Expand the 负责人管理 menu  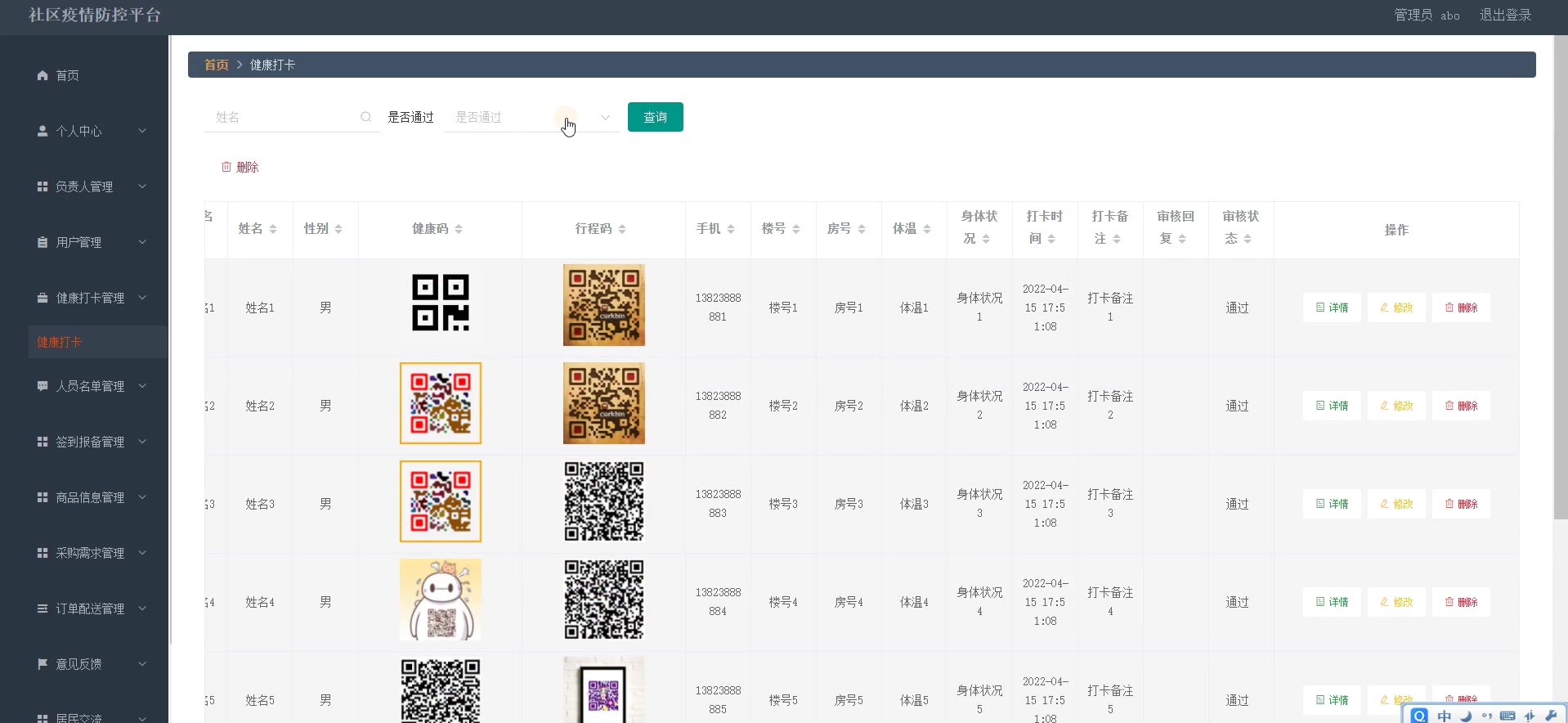(x=142, y=186)
